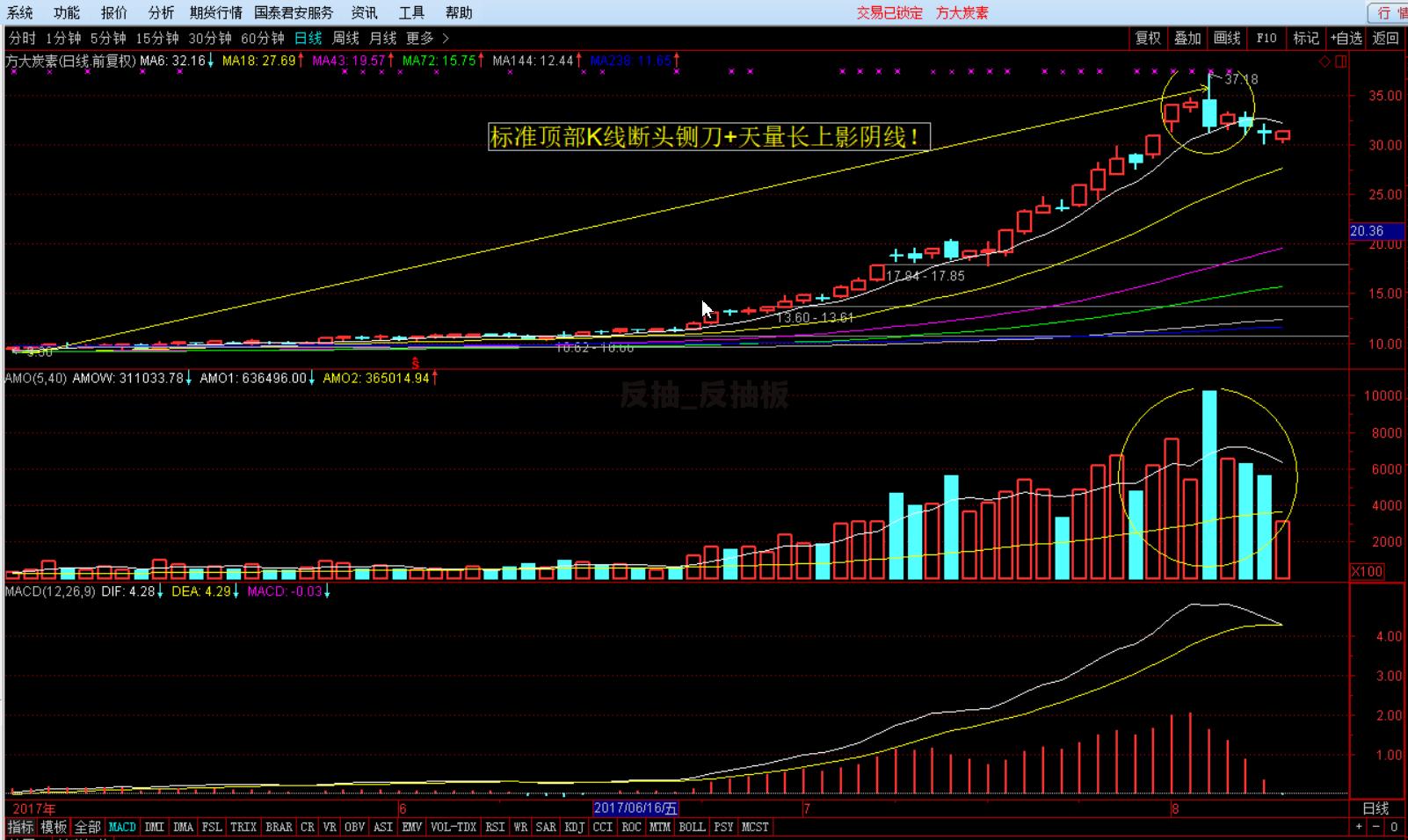Select the DMI indicator

155,827
